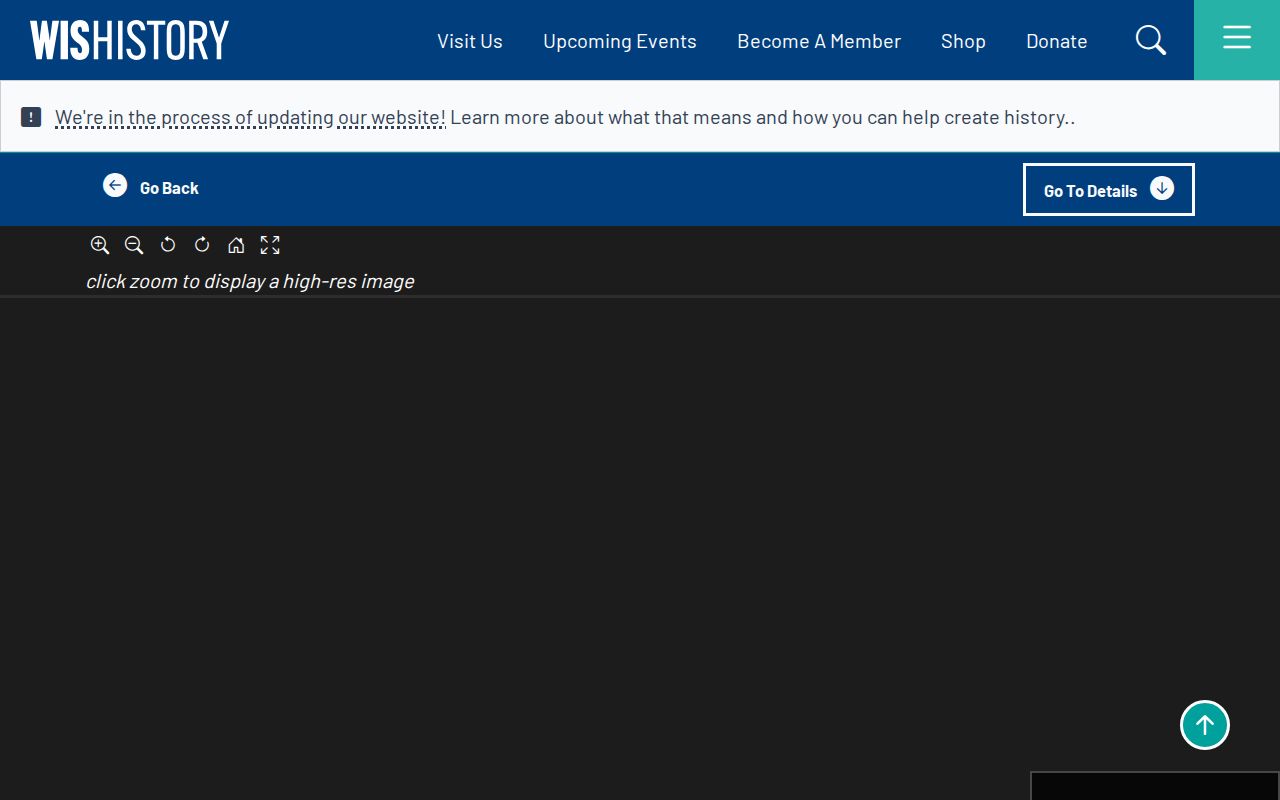1280x800 pixels.
Task: Reset the viewer with the home icon
Action: pyautogui.click(x=236, y=245)
